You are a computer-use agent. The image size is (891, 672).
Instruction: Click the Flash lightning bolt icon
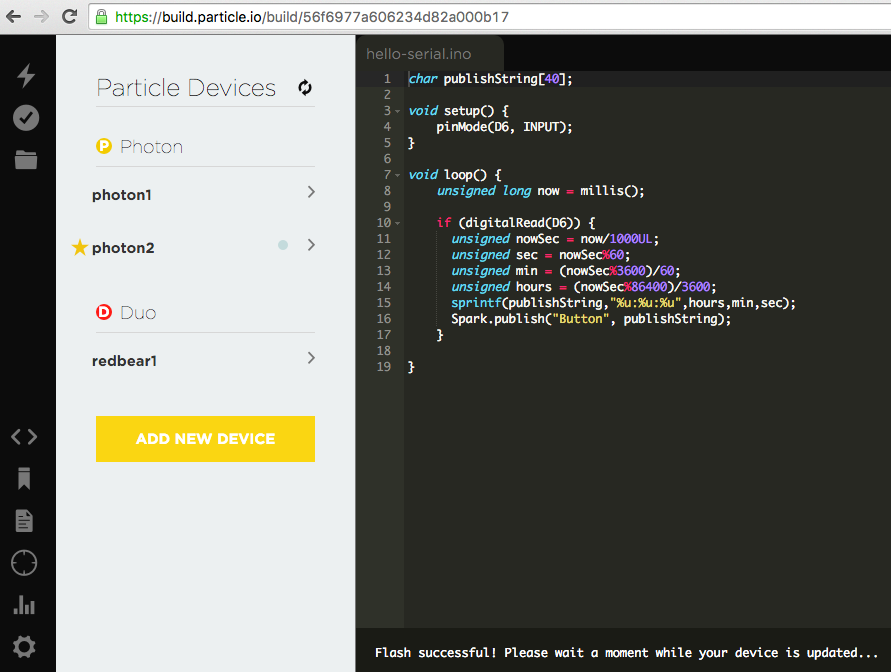pos(26,76)
